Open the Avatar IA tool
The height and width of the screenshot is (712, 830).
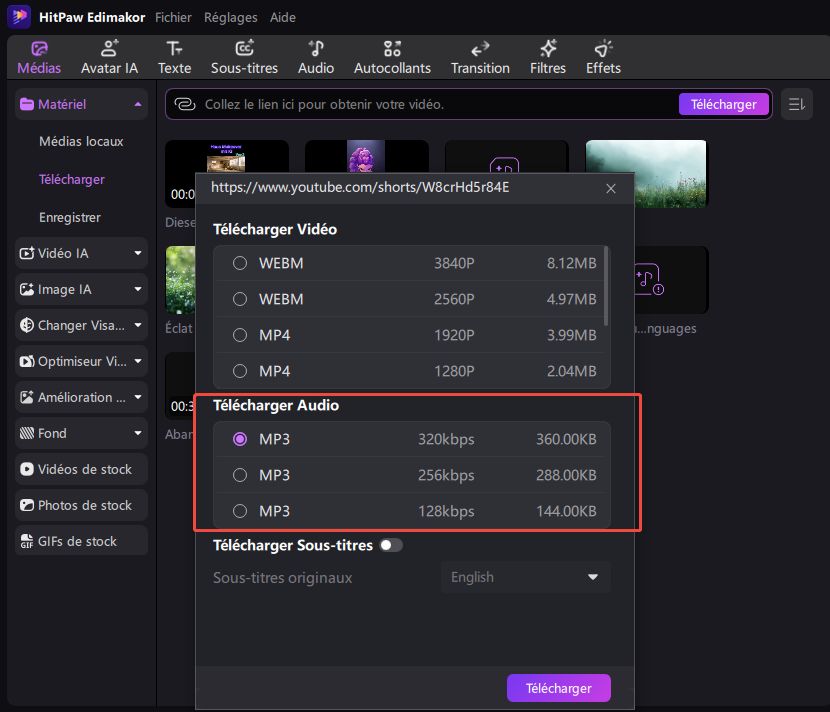(x=109, y=57)
